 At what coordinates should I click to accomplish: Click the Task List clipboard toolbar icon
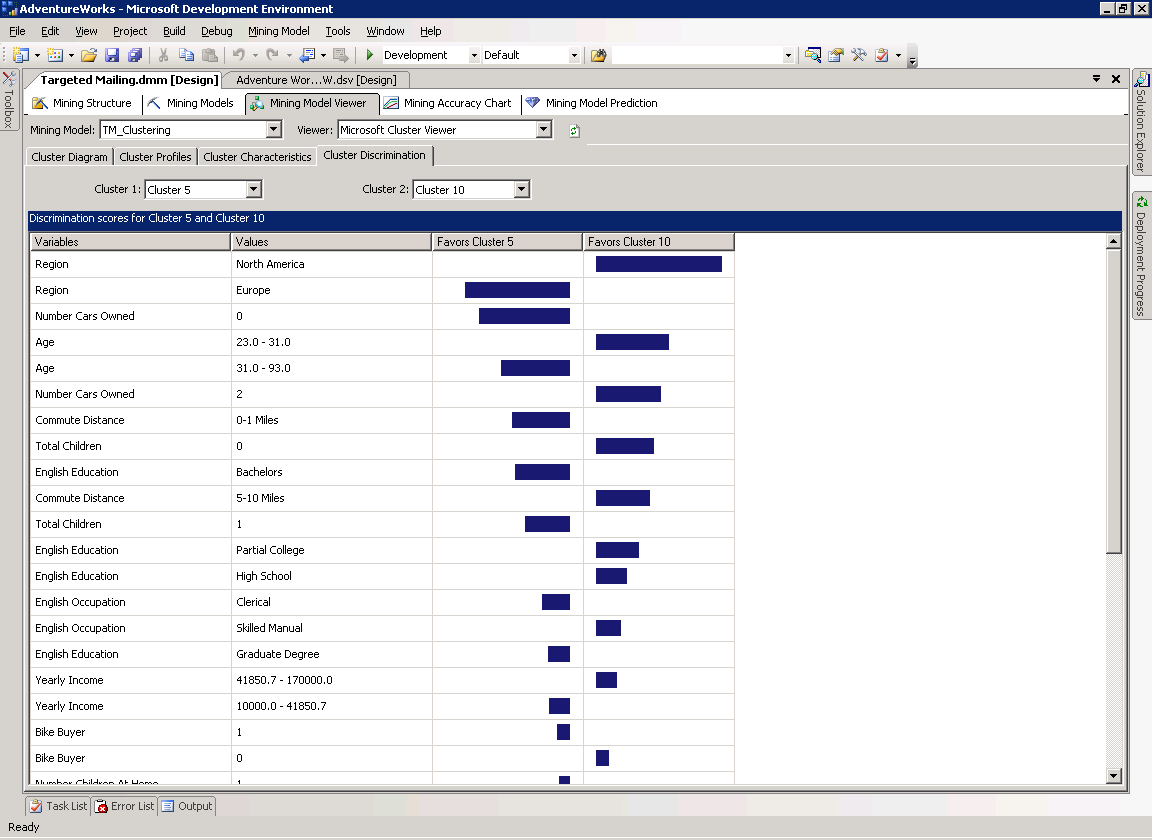coord(882,55)
